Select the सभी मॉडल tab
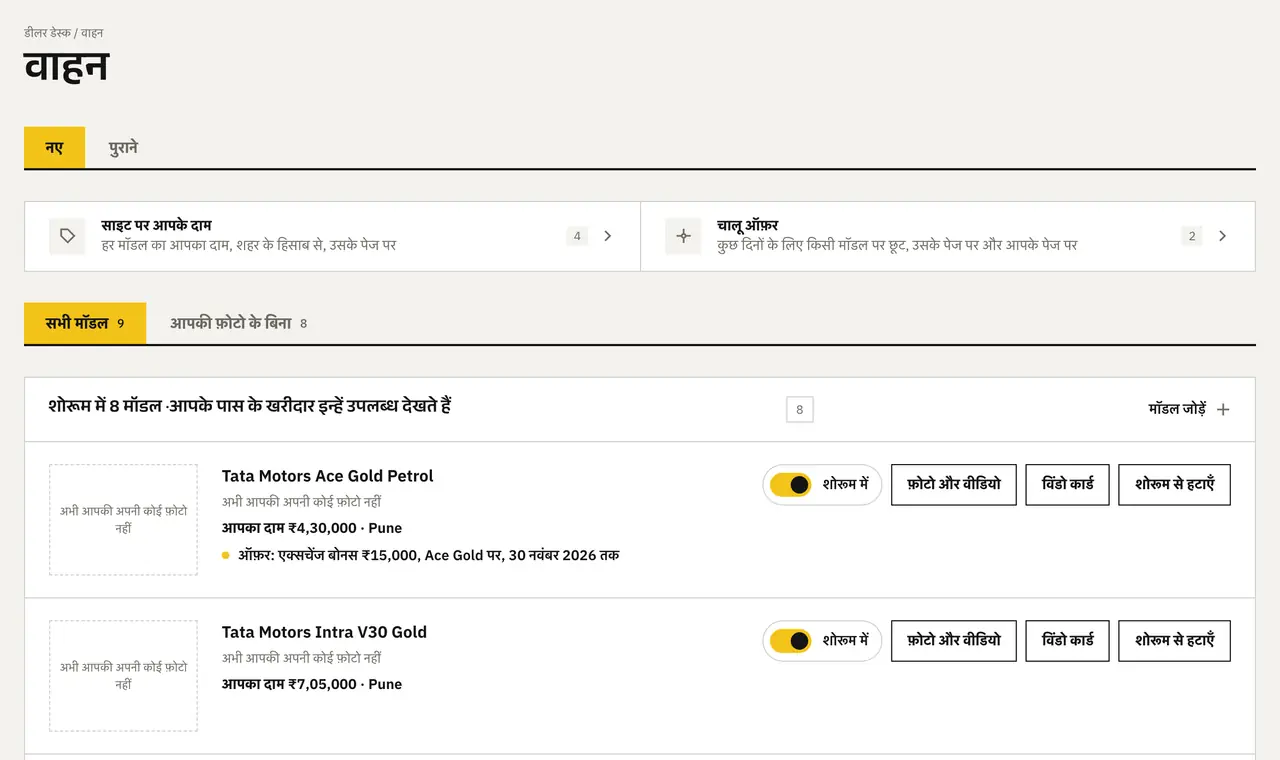The image size is (1280, 760). (x=85, y=323)
